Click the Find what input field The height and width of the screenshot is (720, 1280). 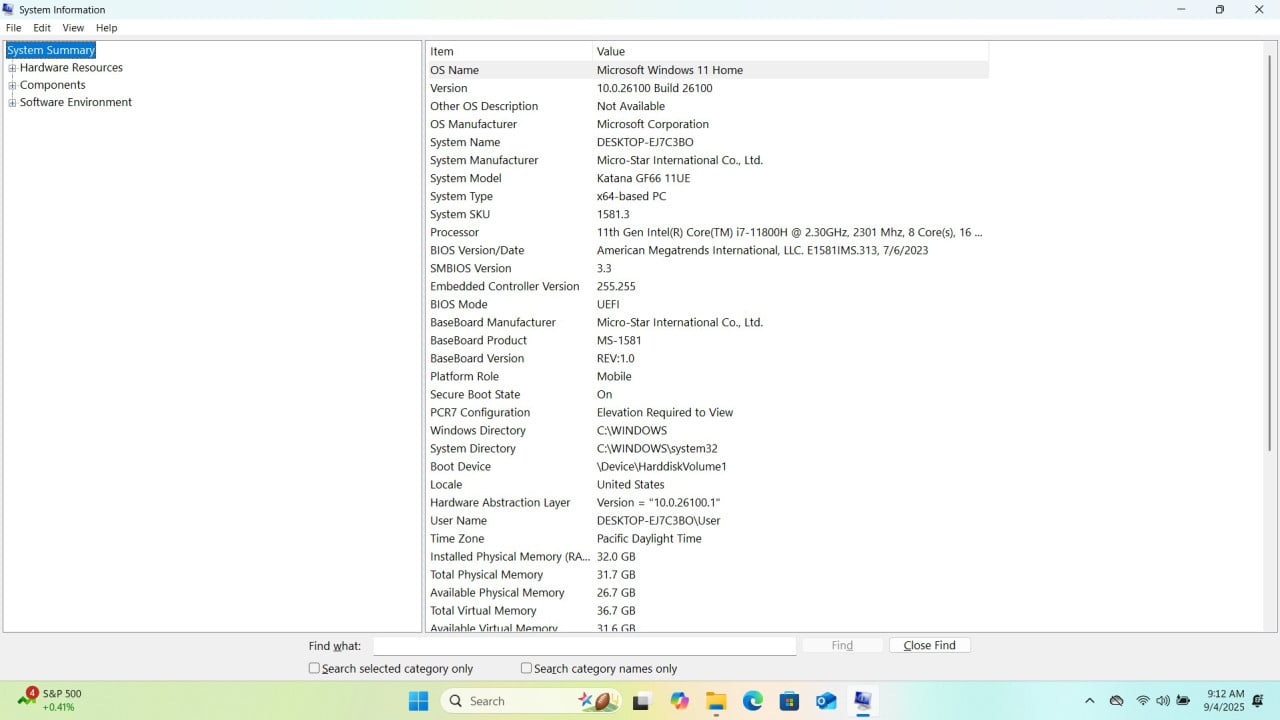click(584, 646)
